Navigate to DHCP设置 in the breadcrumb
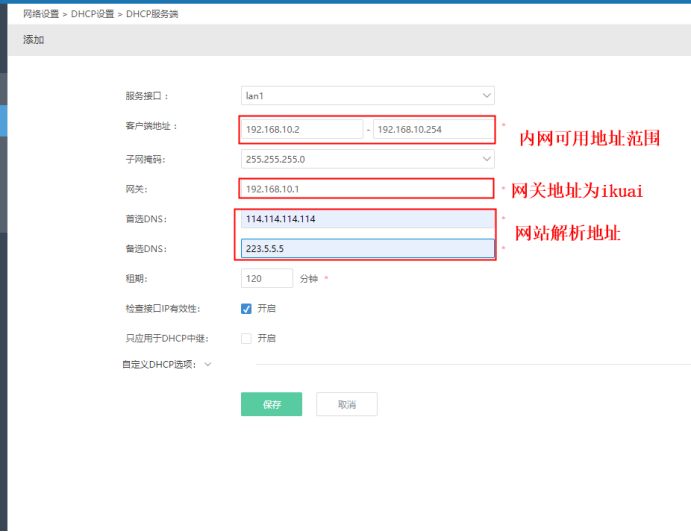691x532 pixels. [95, 14]
